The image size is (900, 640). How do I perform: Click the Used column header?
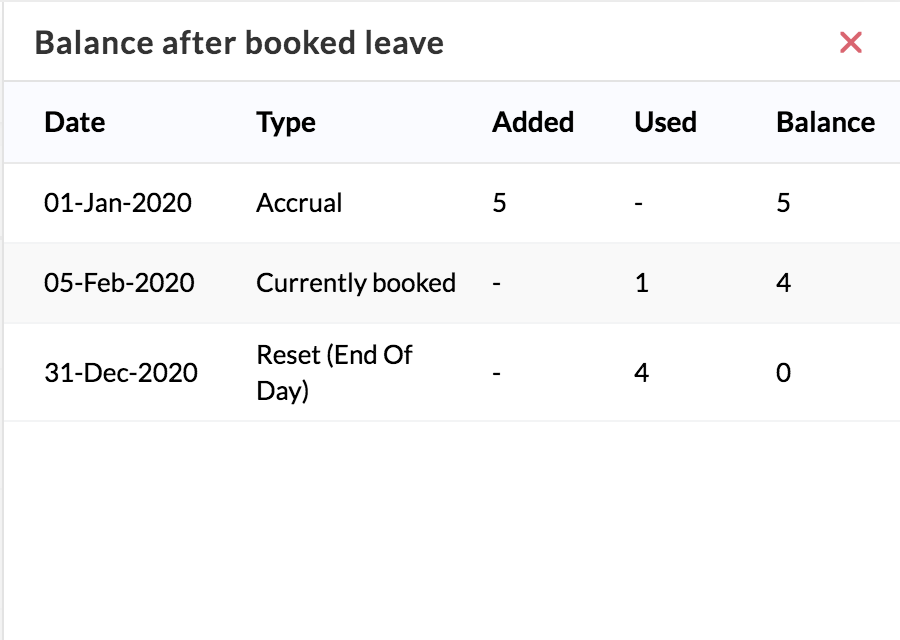tap(665, 122)
